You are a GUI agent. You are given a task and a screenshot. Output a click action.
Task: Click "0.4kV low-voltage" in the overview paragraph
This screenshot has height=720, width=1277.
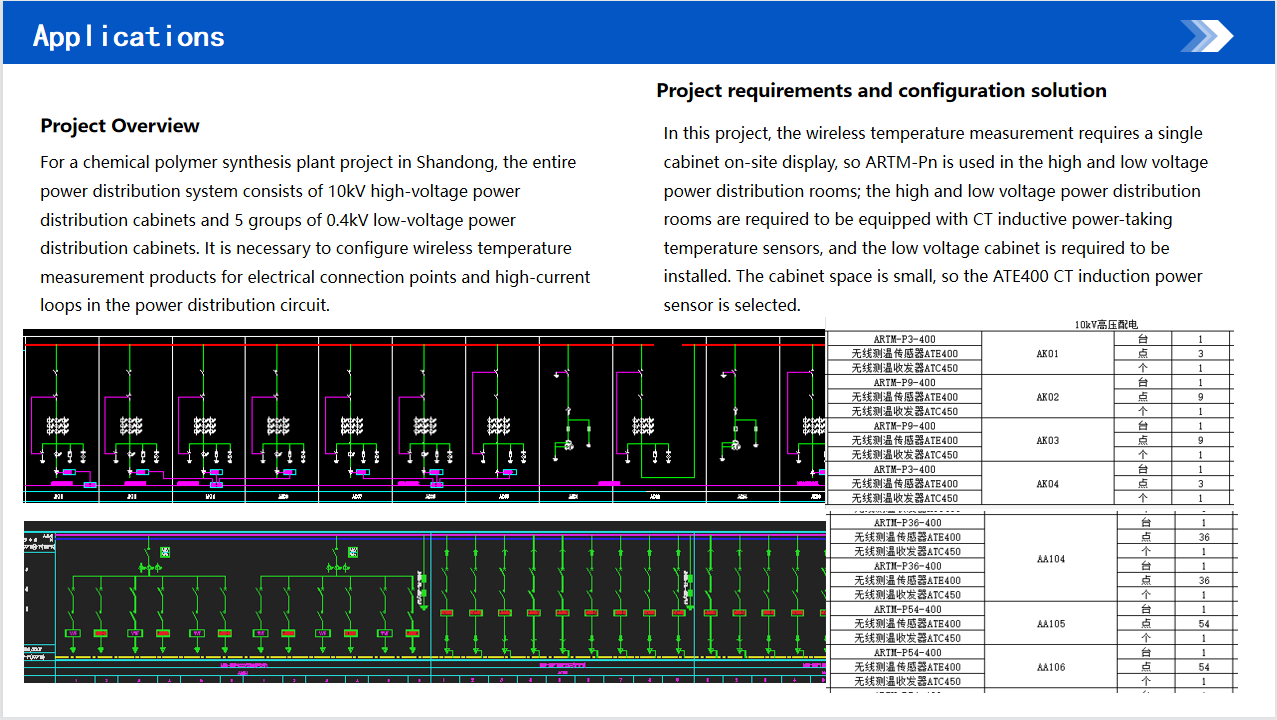tap(394, 220)
